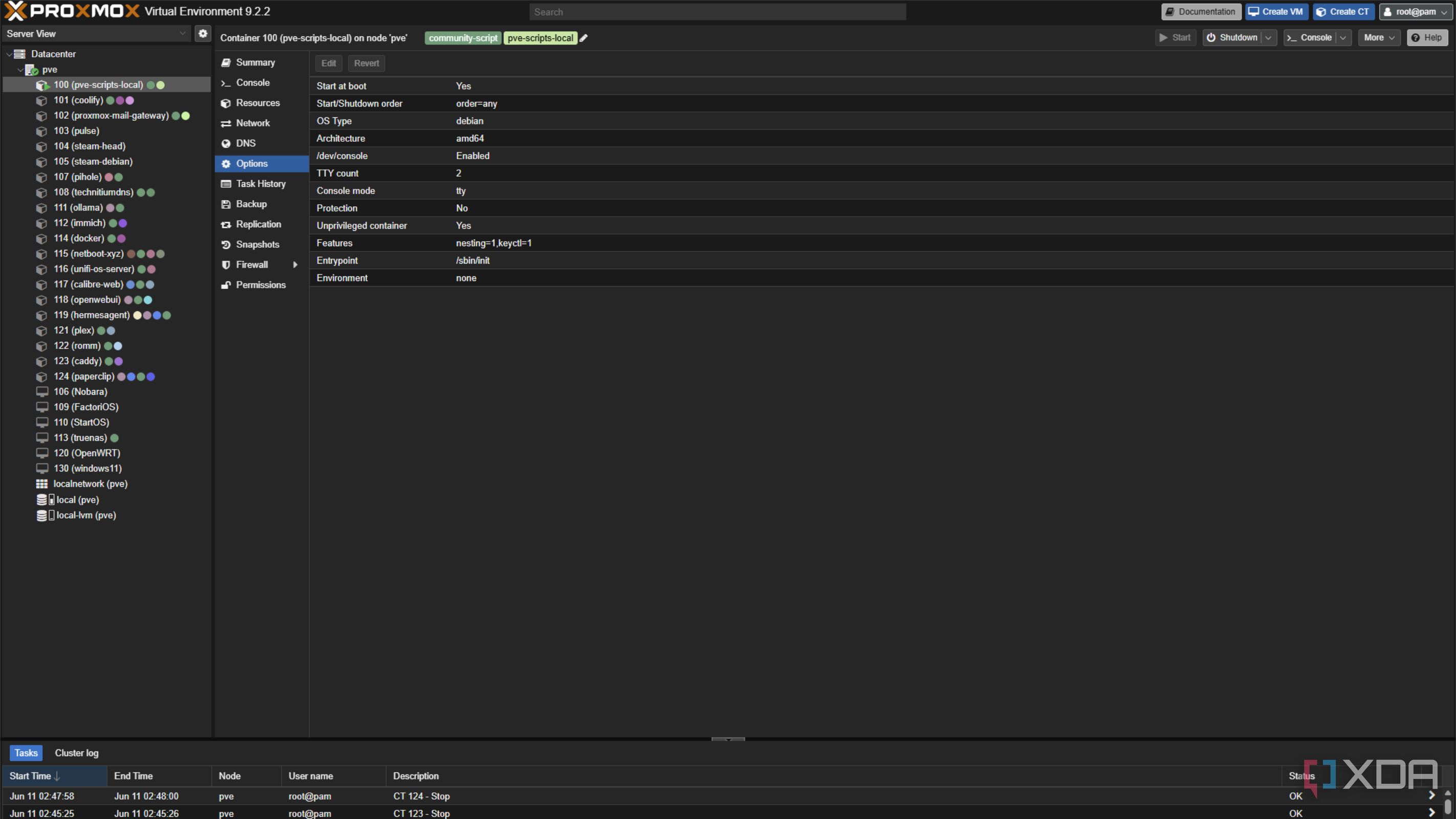Click the community-script tag
This screenshot has height=819, width=1456.
(x=463, y=38)
